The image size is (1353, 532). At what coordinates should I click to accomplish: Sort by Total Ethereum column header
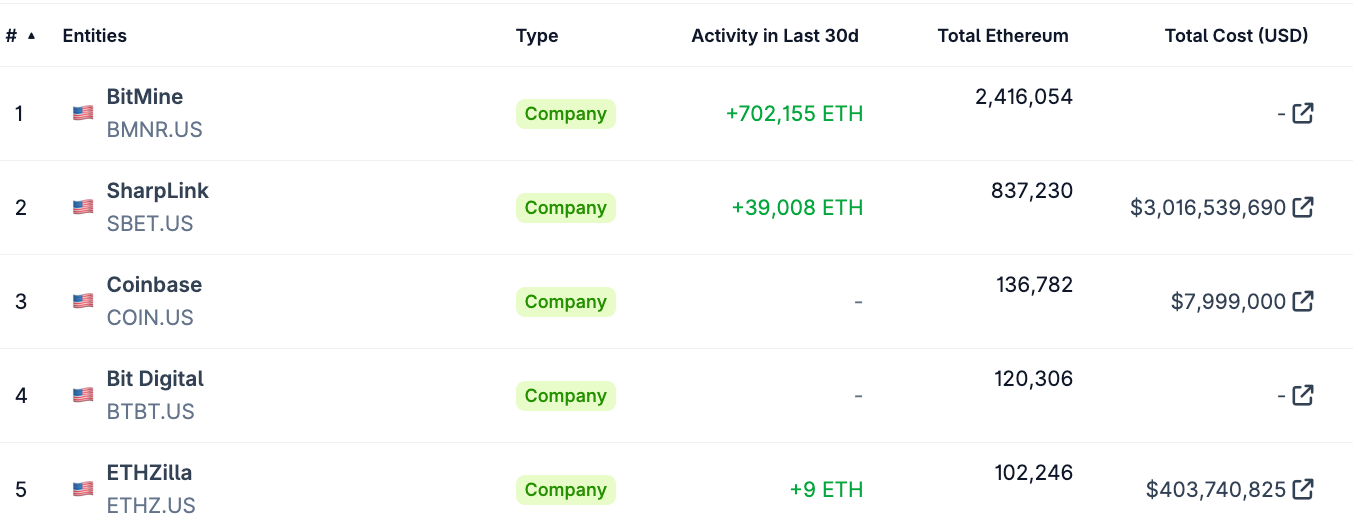click(1002, 36)
